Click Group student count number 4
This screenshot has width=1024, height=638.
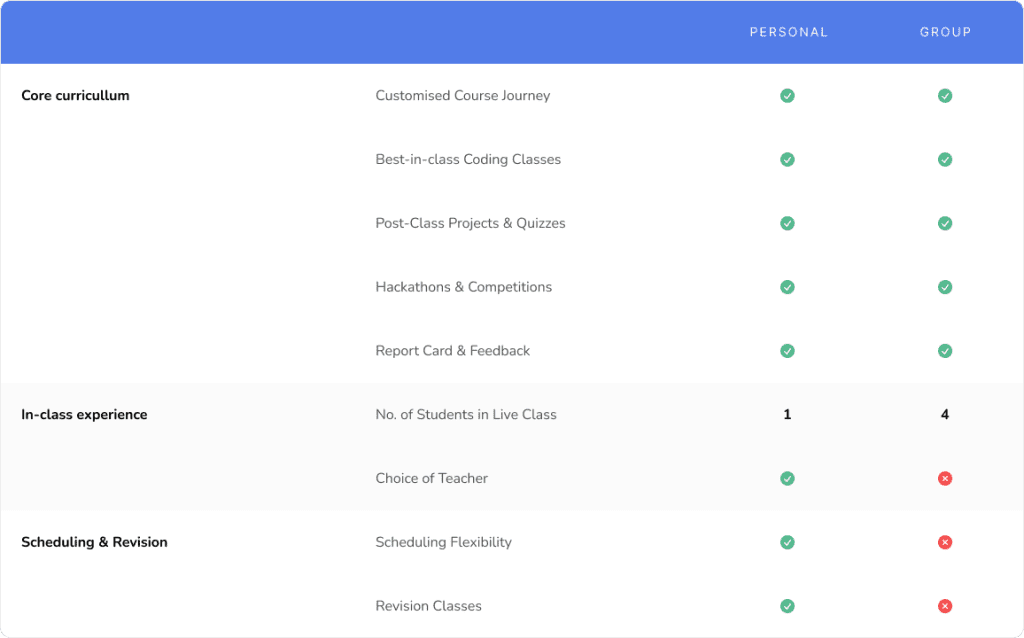[945, 415]
